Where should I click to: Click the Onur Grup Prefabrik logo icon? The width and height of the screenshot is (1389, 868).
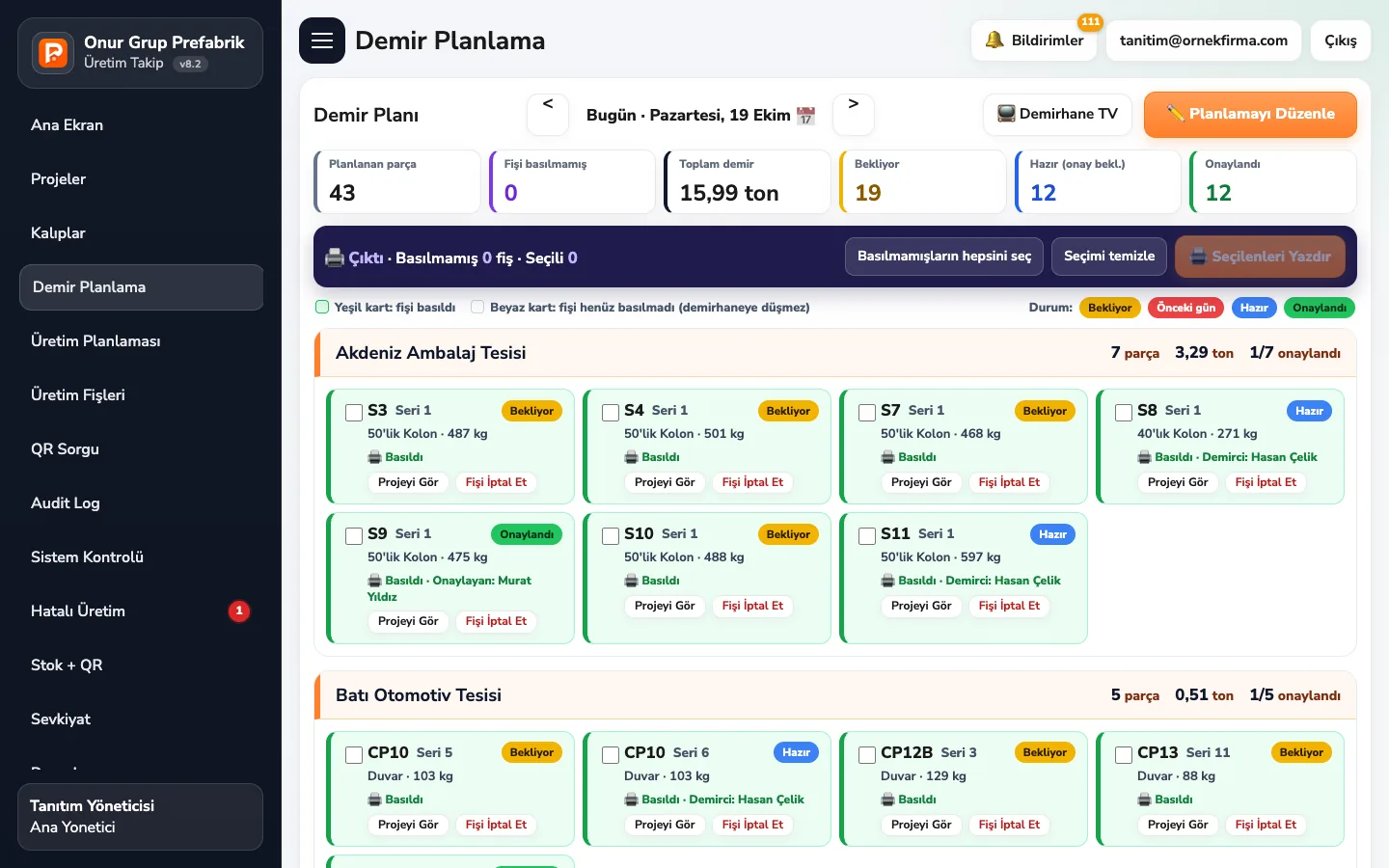tap(53, 52)
